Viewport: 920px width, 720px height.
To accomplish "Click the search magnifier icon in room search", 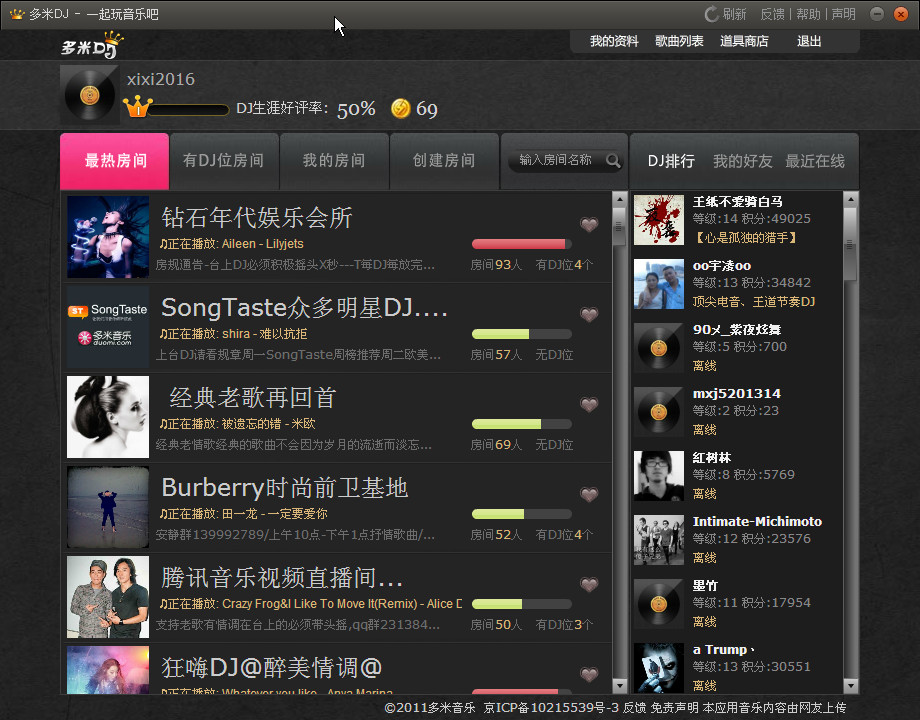I will tap(613, 160).
